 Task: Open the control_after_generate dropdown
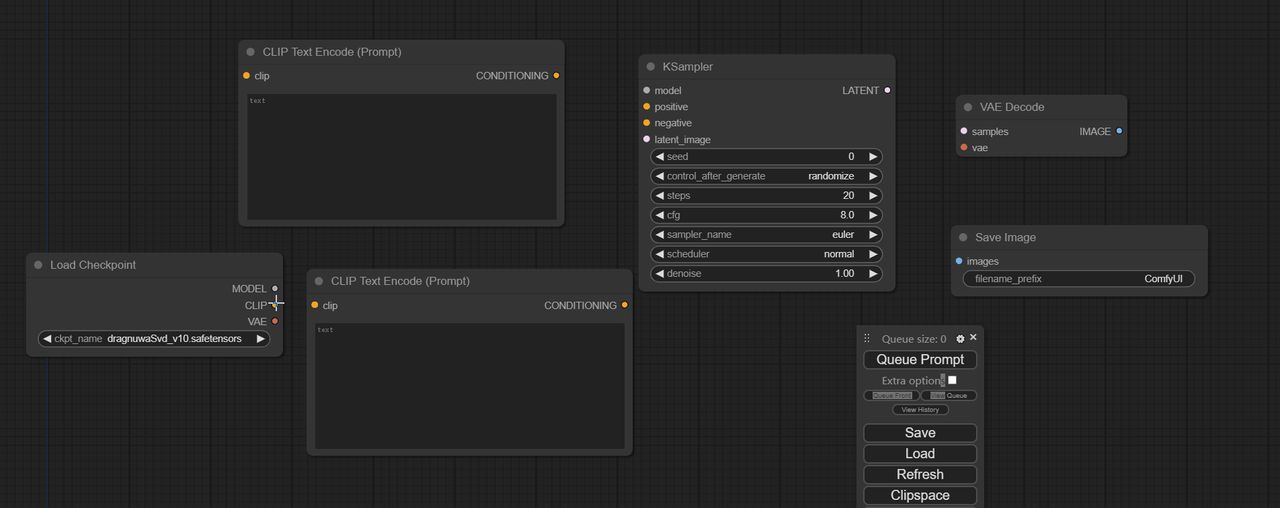tap(767, 176)
